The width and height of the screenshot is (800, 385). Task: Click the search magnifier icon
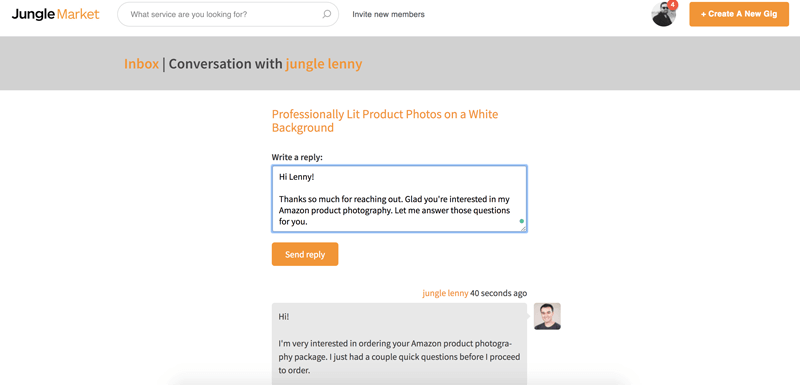(x=327, y=14)
